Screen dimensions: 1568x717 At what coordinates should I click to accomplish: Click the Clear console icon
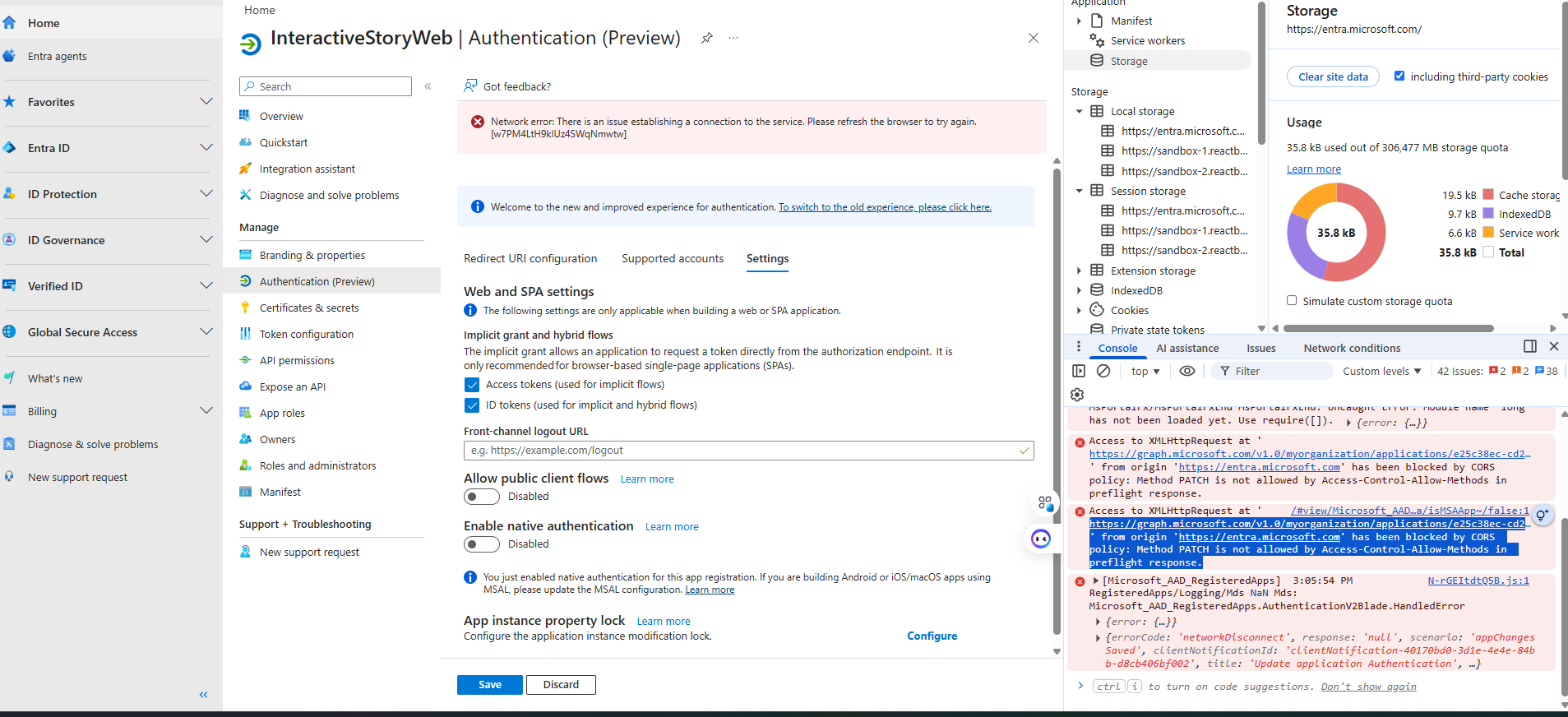(1103, 371)
